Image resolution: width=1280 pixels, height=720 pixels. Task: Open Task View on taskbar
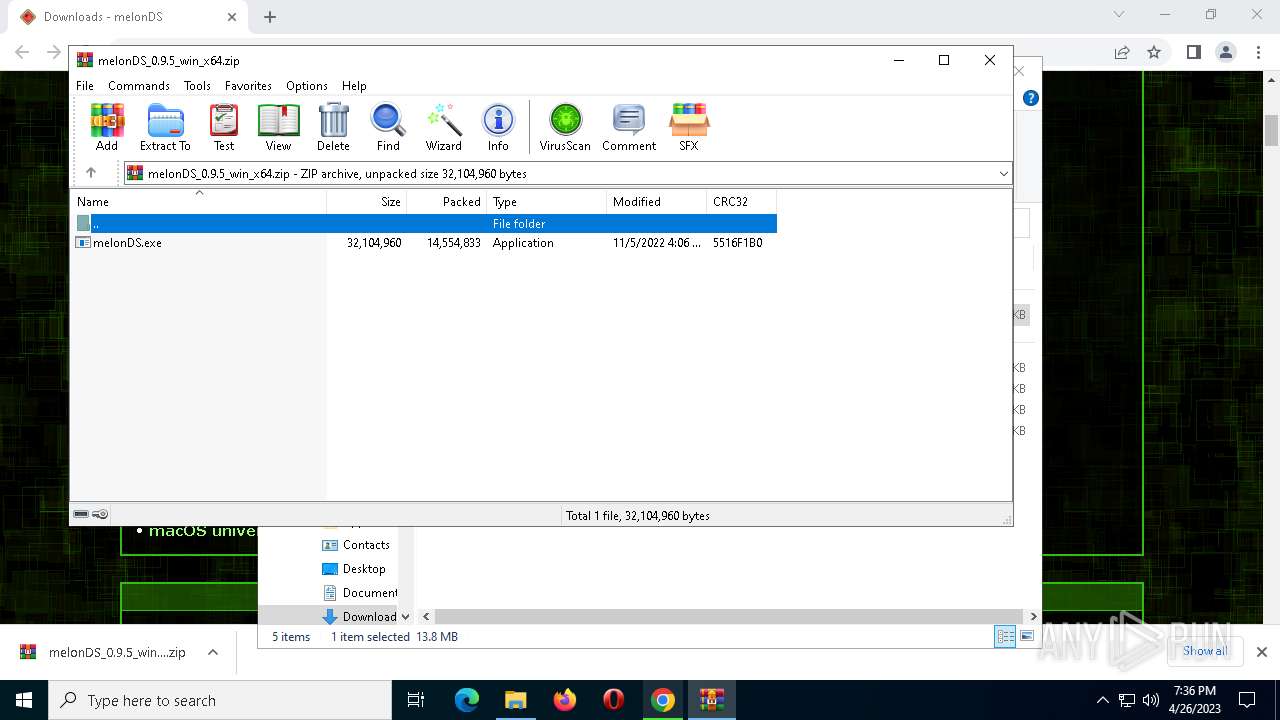416,700
